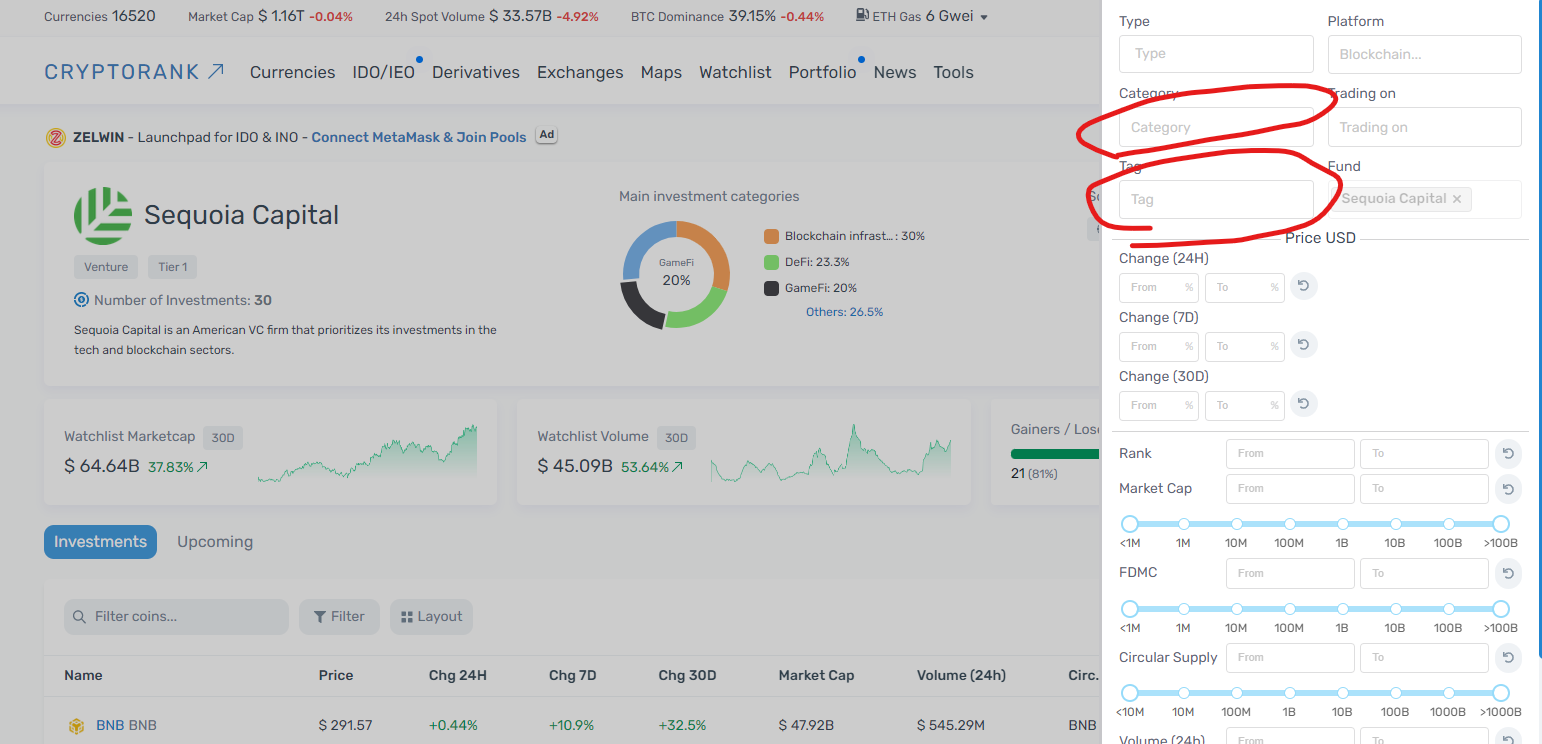Switch to the Upcoming tab
The width and height of the screenshot is (1542, 744).
tap(215, 542)
